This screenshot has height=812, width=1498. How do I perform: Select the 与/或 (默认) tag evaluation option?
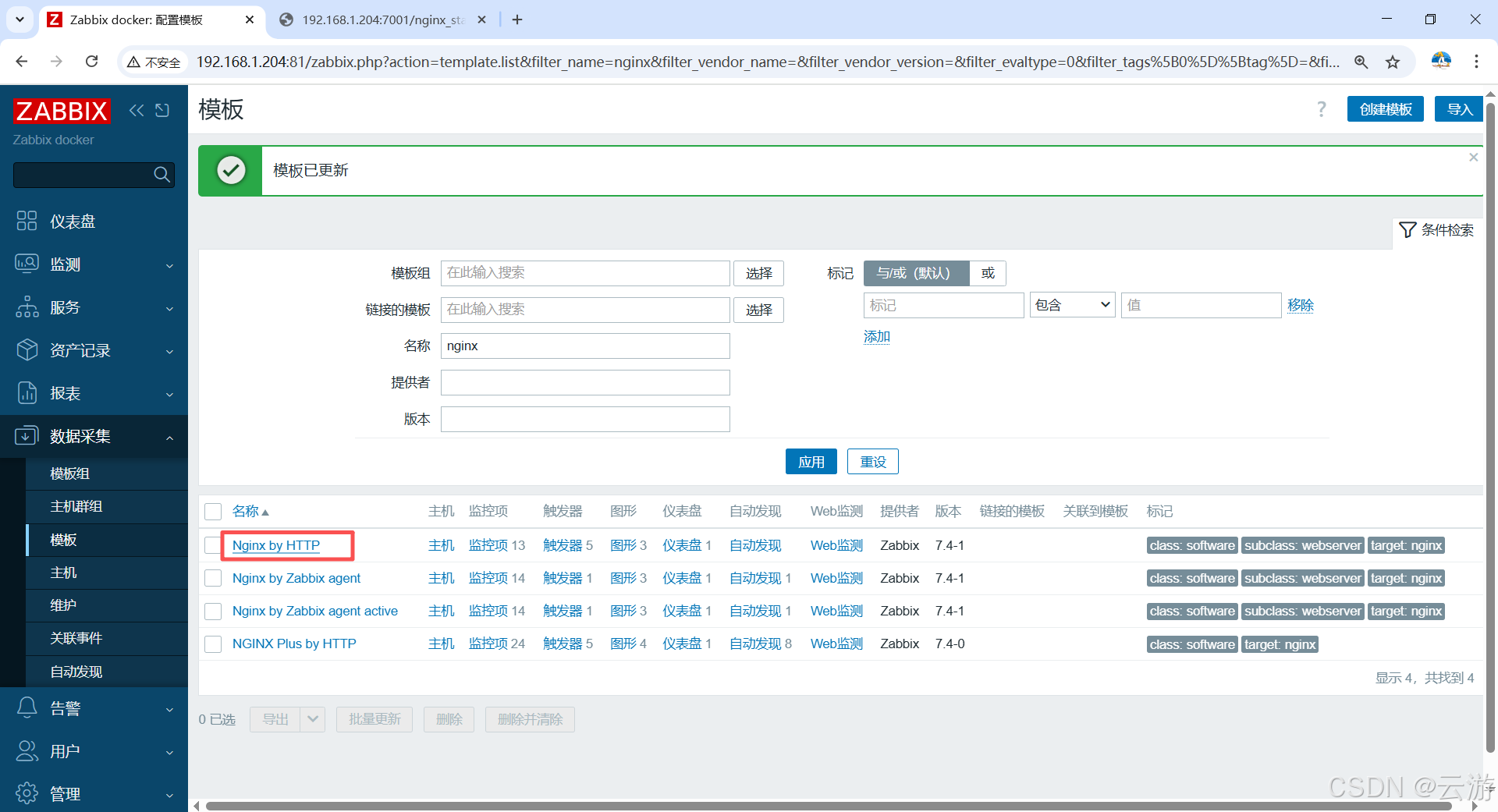[x=916, y=273]
